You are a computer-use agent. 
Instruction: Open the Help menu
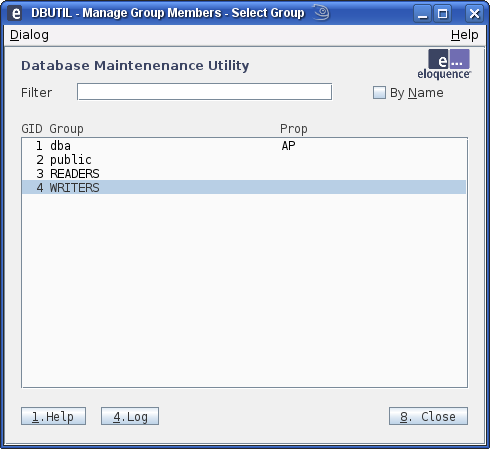pos(464,35)
